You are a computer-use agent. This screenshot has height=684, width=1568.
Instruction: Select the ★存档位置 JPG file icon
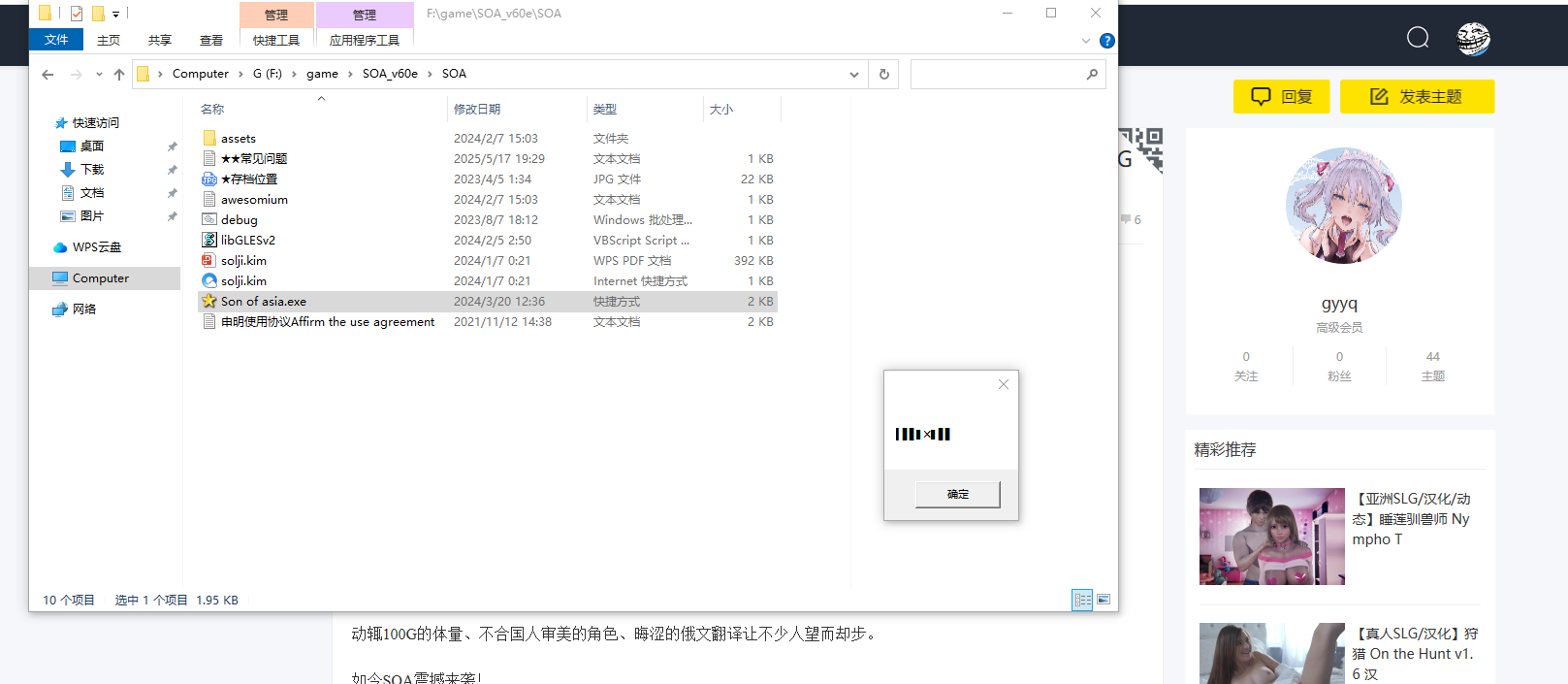click(x=209, y=179)
